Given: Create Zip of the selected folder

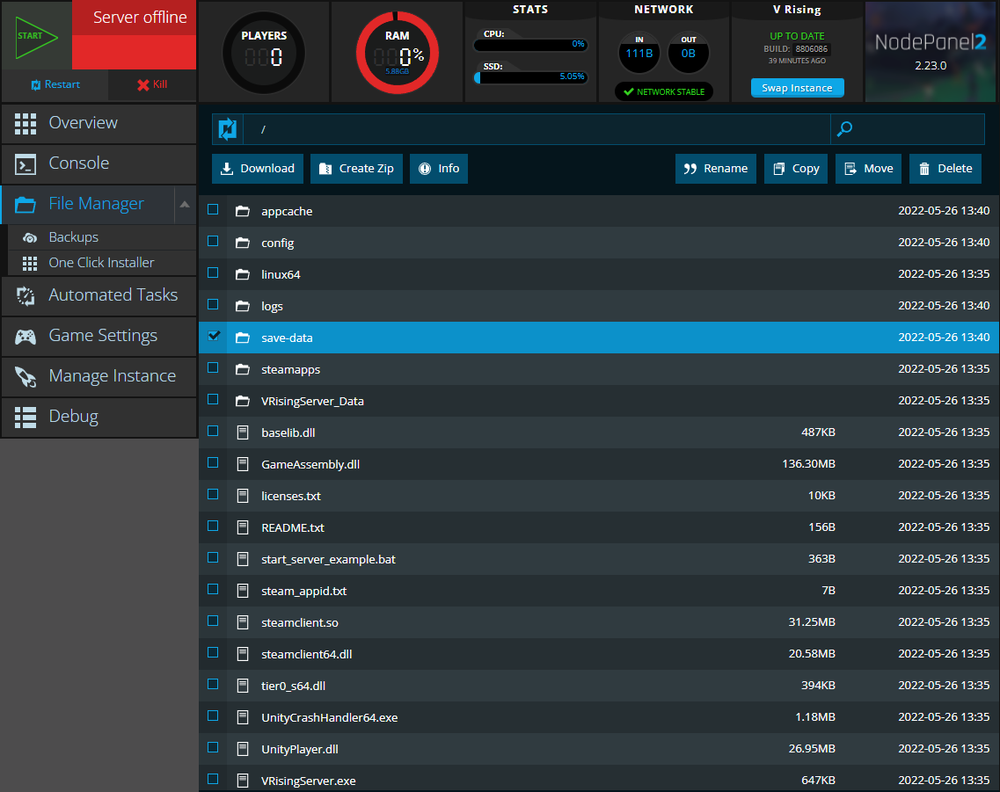Looking at the screenshot, I should pos(355,169).
